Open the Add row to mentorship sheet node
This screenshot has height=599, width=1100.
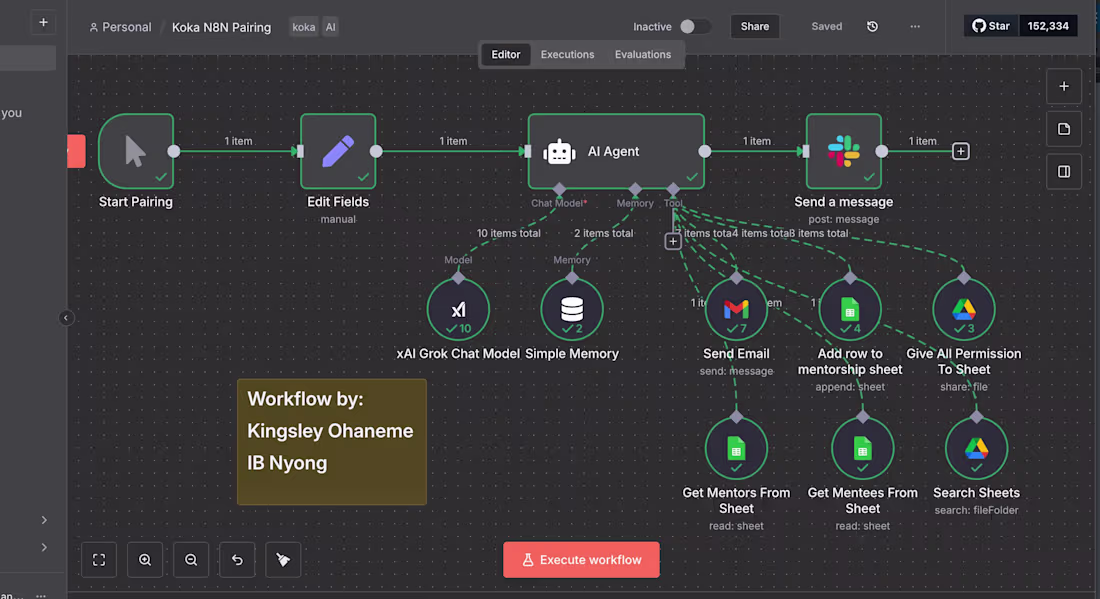tap(849, 308)
